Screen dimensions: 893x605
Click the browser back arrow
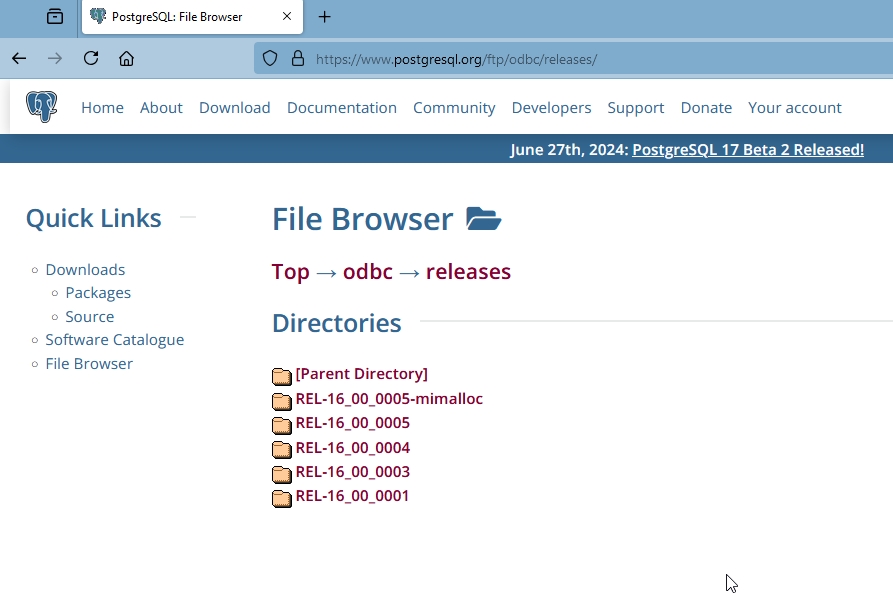[x=19, y=59]
